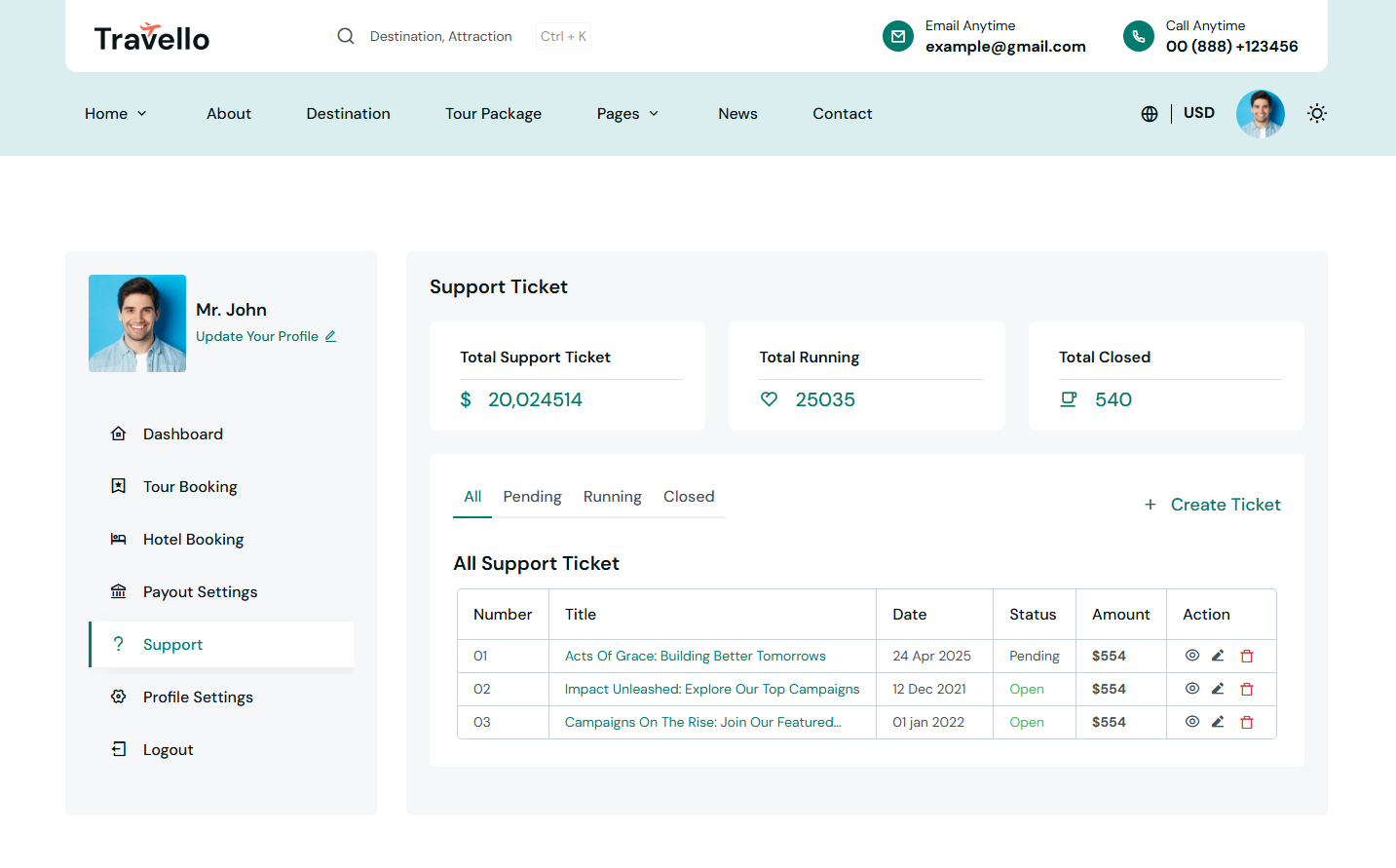The image size is (1396, 868).
Task: Click the Create Ticket button
Action: pos(1213,505)
